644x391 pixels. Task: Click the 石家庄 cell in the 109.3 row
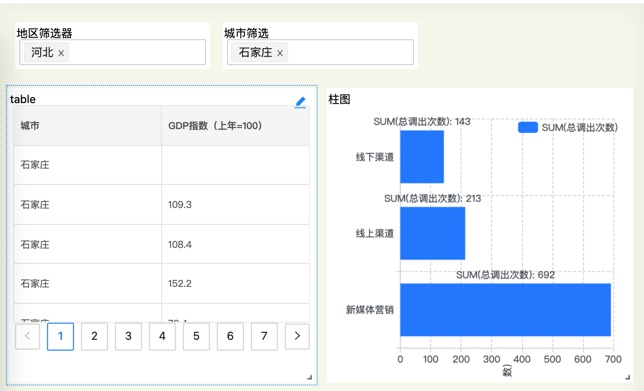(x=87, y=205)
